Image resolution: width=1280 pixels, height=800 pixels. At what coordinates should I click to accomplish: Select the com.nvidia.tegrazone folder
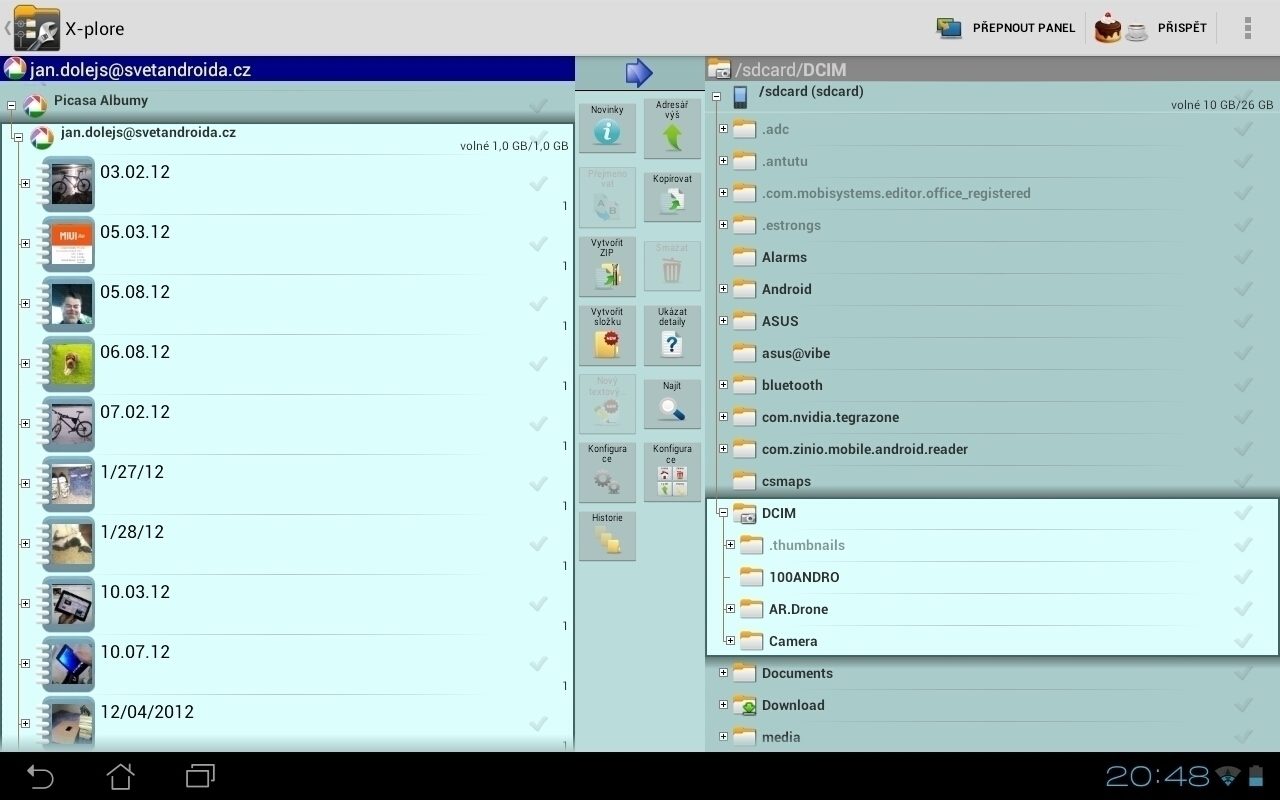tap(992, 417)
